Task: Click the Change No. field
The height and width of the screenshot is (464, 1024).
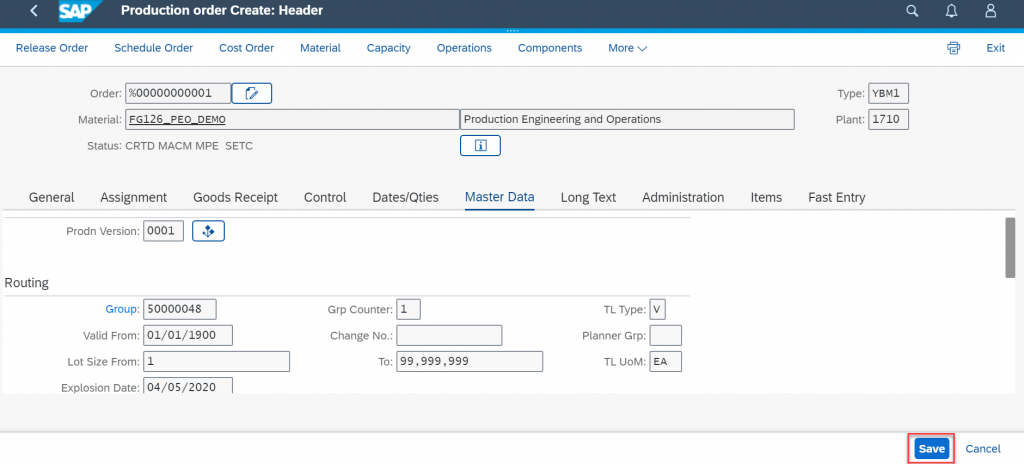Action: click(x=449, y=335)
